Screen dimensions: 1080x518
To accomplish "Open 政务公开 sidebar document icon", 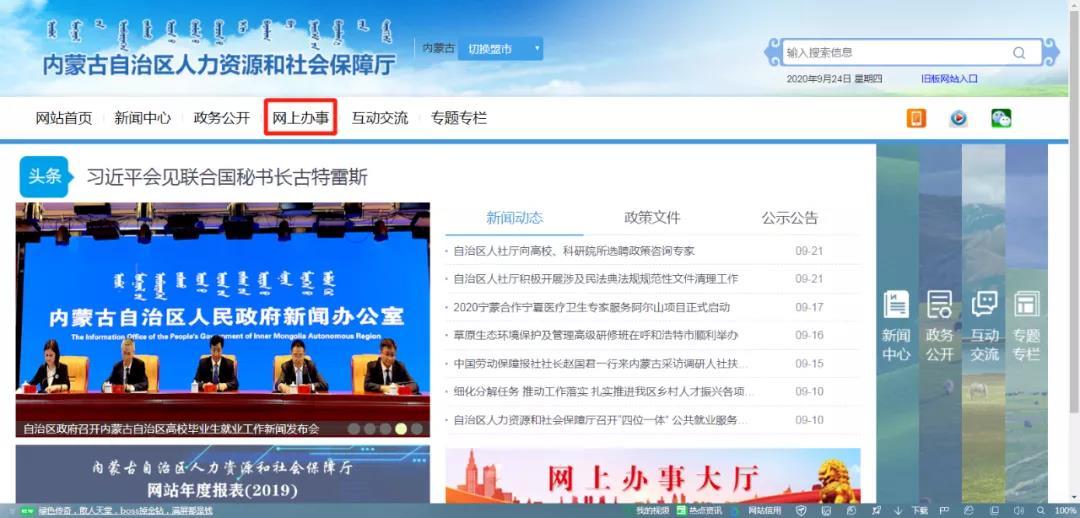I will pos(939,304).
